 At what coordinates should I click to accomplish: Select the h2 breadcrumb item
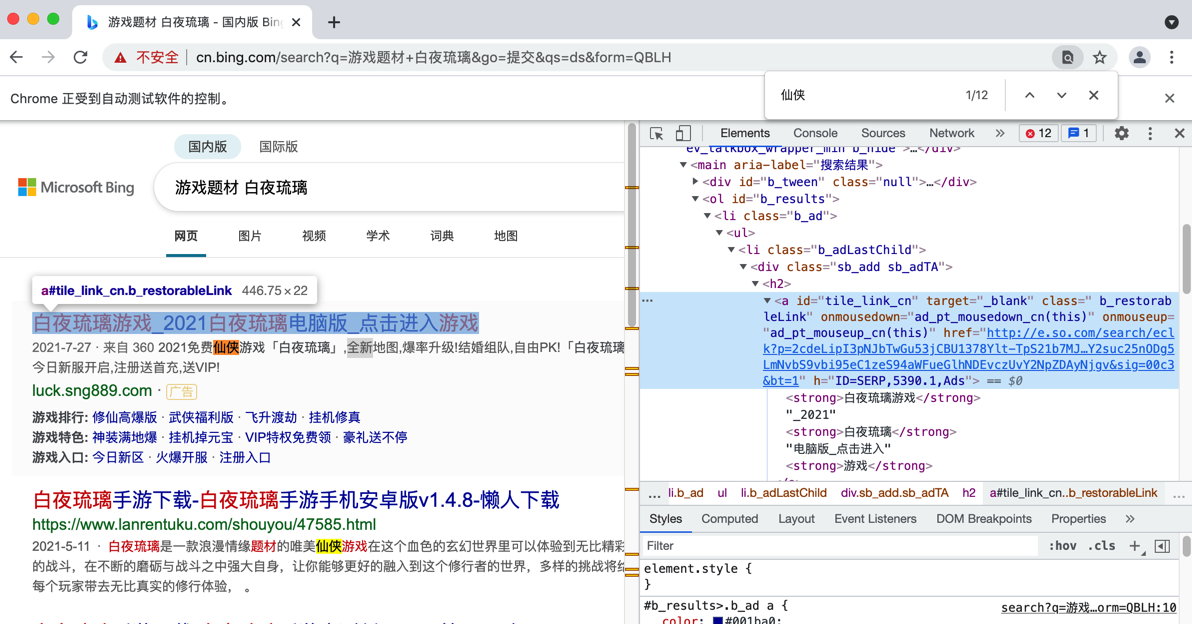[x=968, y=493]
